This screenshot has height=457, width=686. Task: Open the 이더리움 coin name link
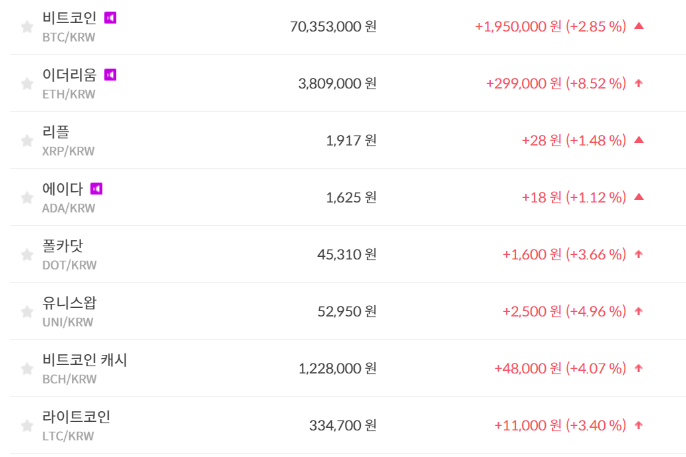coord(70,75)
